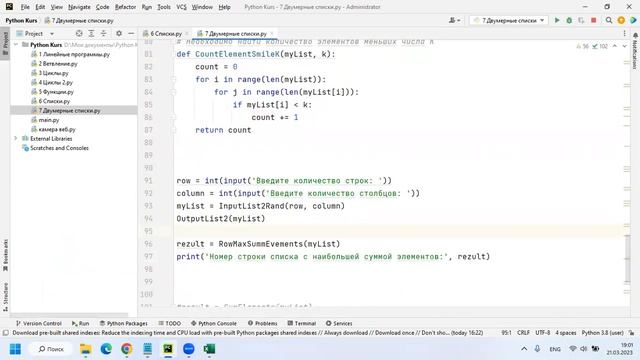
Task: Switch to the 6 Списки.py editor tab
Action: pos(165,33)
